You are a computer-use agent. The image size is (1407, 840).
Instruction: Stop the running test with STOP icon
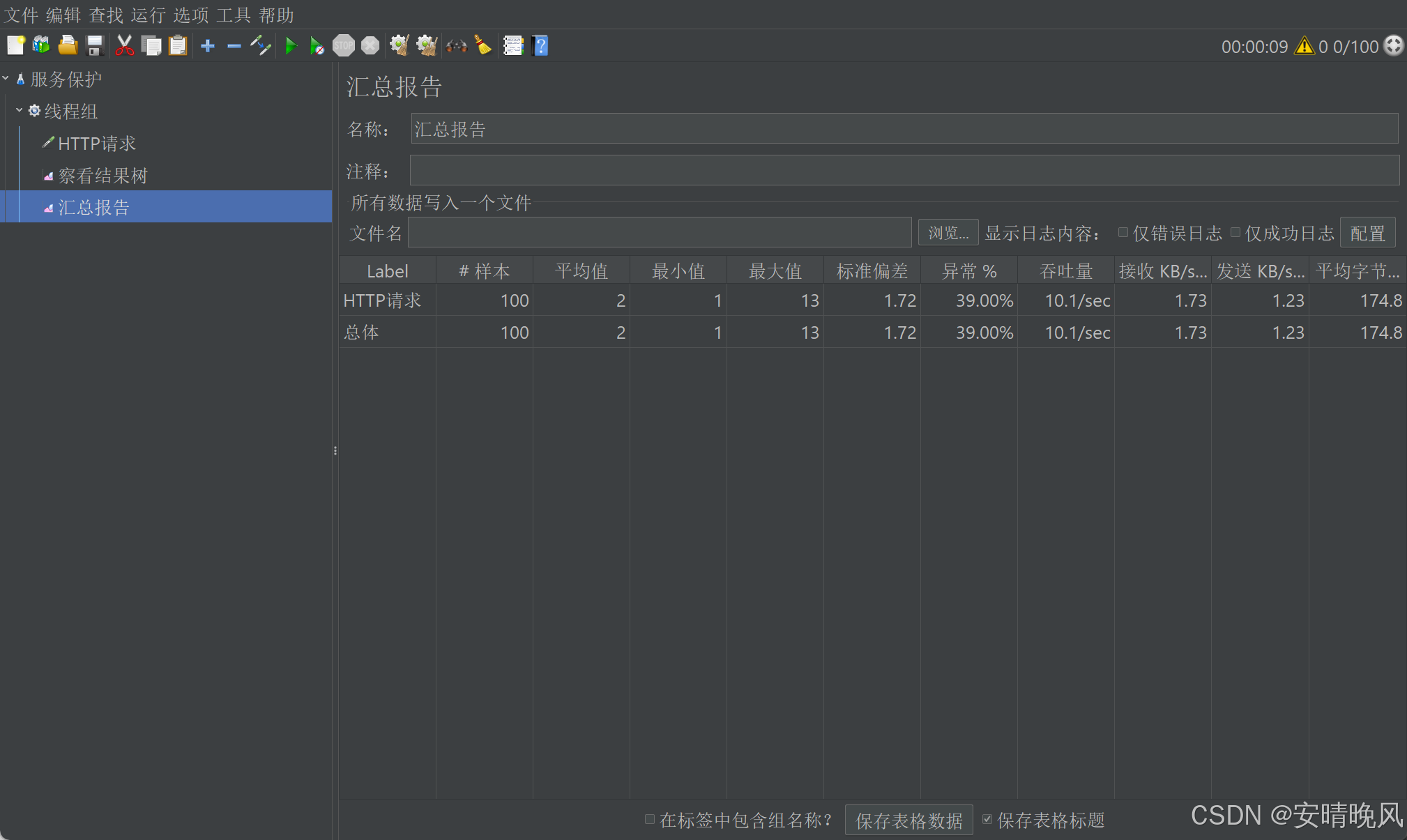click(344, 46)
